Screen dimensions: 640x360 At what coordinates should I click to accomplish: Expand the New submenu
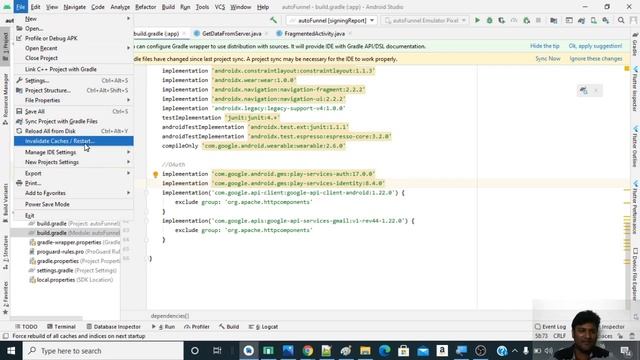coord(73,19)
